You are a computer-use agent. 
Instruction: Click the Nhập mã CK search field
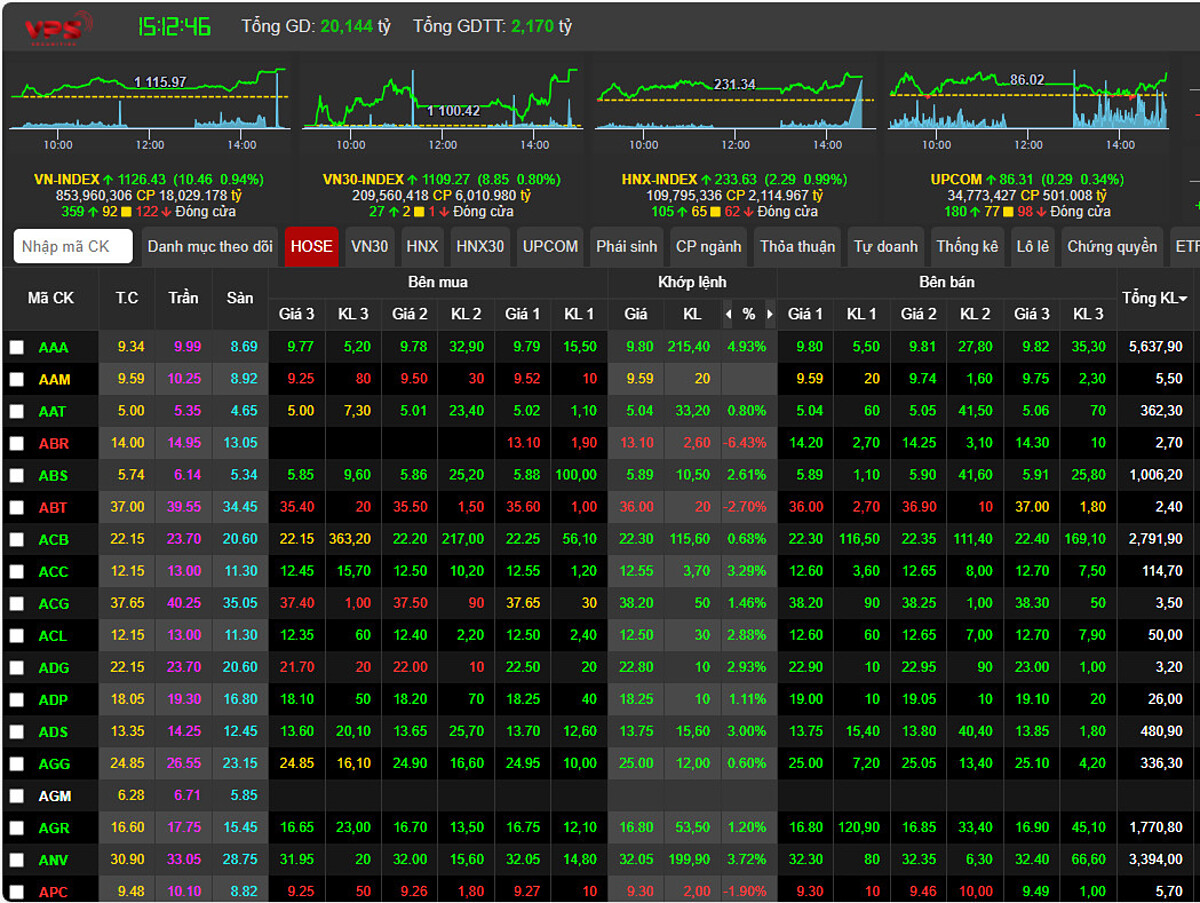click(73, 246)
